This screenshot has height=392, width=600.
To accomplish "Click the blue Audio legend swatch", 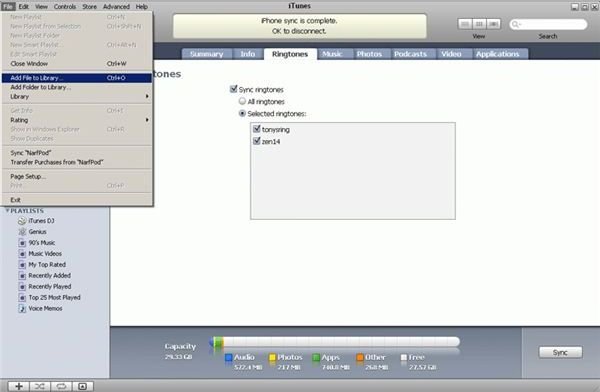I will pos(228,358).
